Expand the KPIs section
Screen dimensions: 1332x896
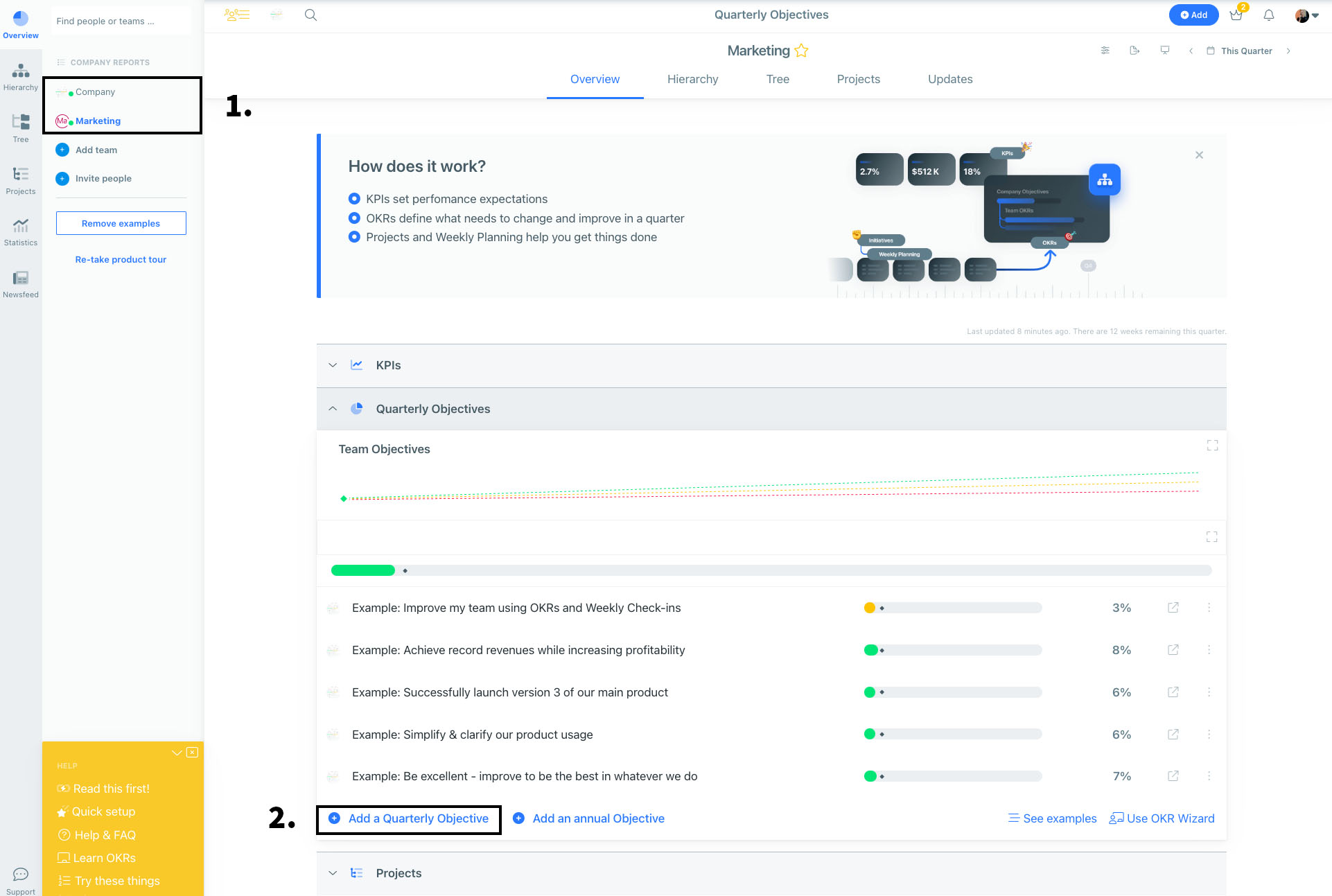(x=333, y=365)
